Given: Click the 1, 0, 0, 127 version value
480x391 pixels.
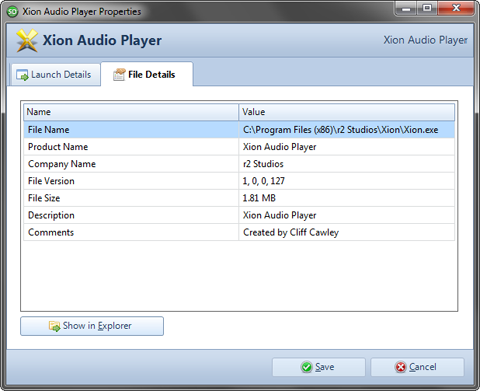Looking at the screenshot, I should click(x=264, y=181).
